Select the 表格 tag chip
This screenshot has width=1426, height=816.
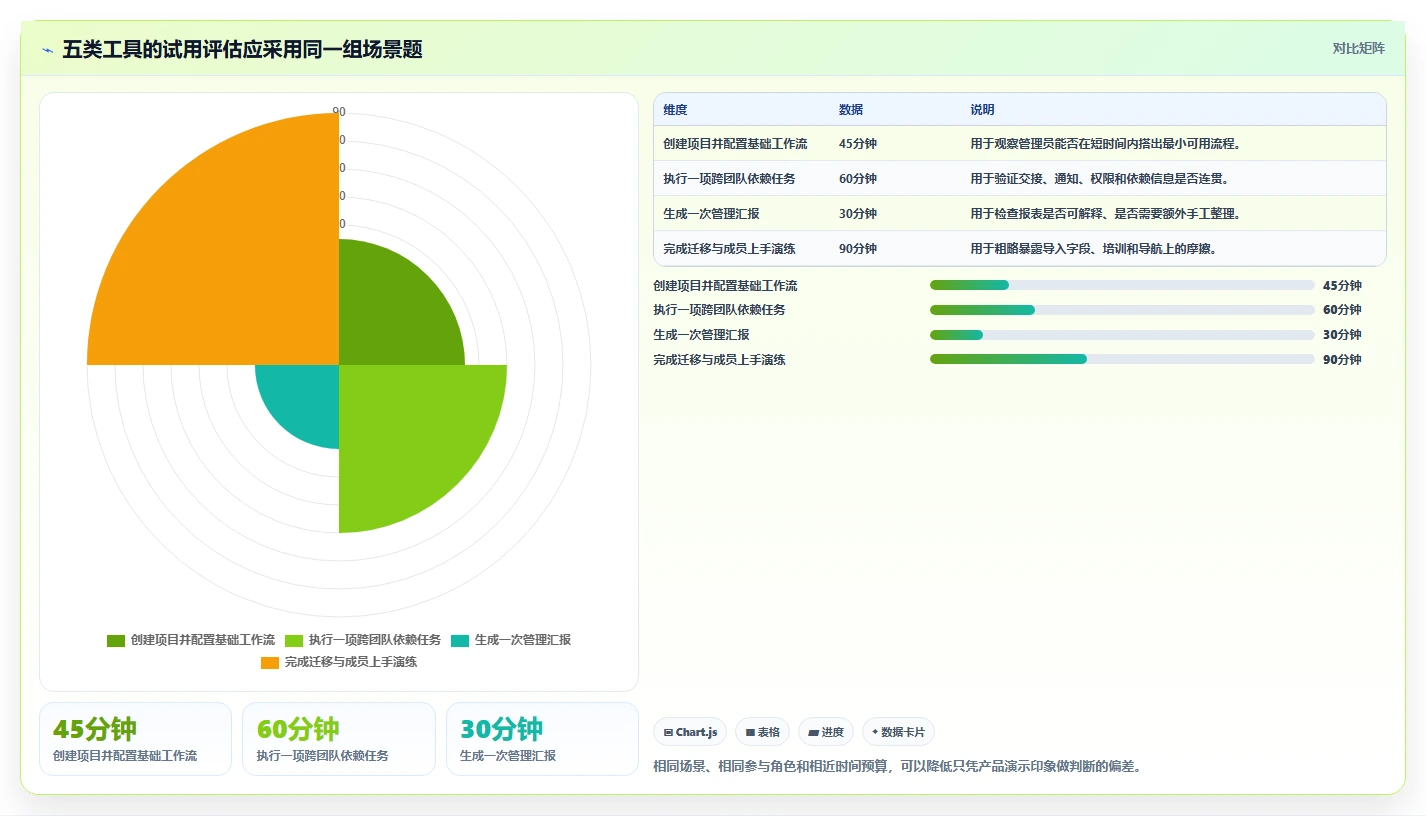pyautogui.click(x=762, y=732)
